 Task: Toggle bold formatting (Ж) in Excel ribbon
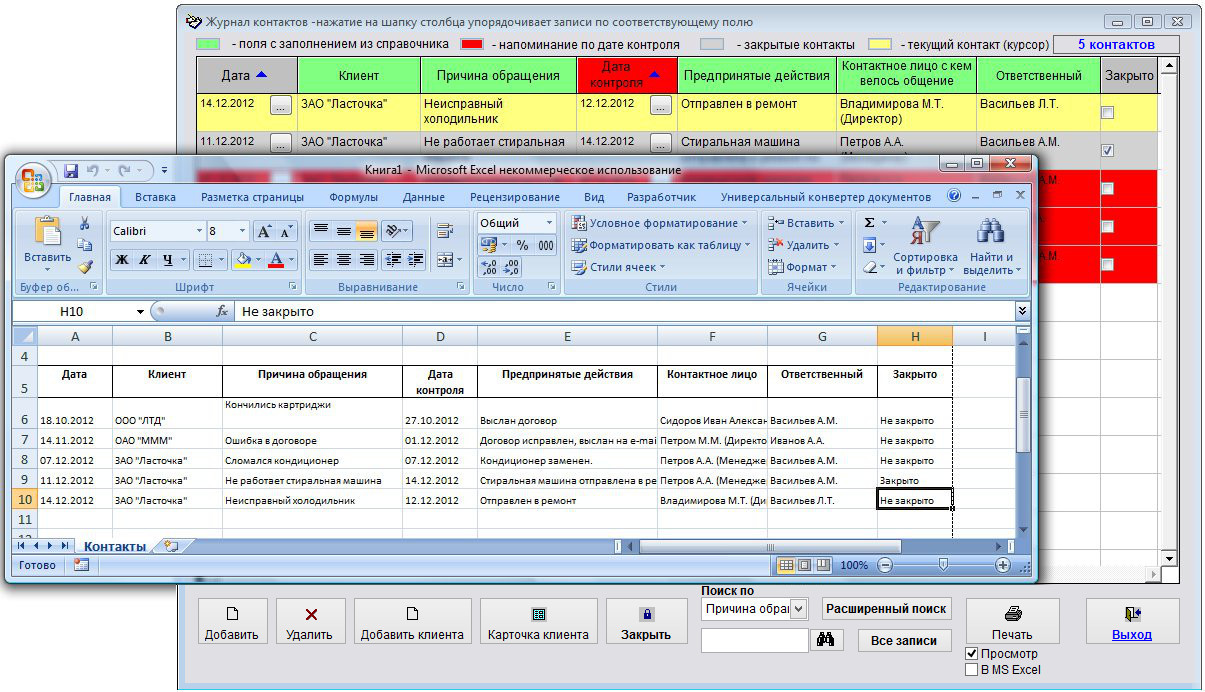coord(121,260)
